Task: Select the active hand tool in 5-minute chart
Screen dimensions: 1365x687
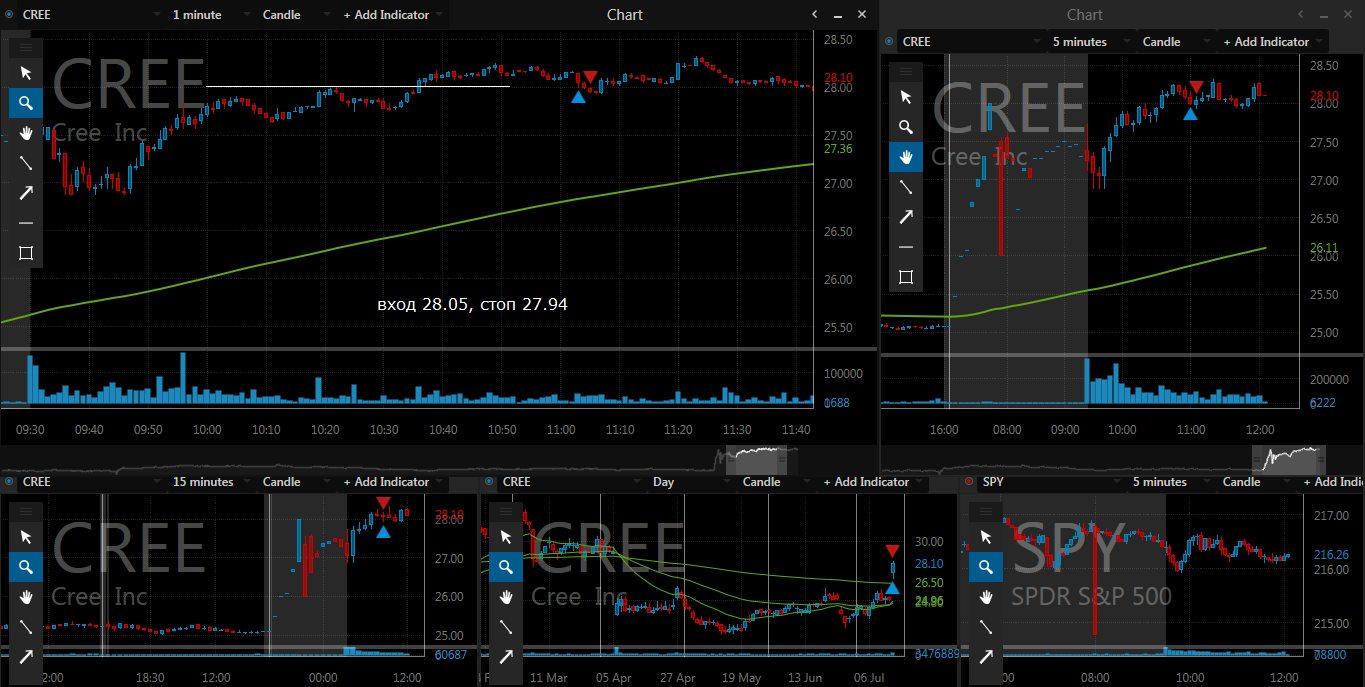Action: pos(906,156)
